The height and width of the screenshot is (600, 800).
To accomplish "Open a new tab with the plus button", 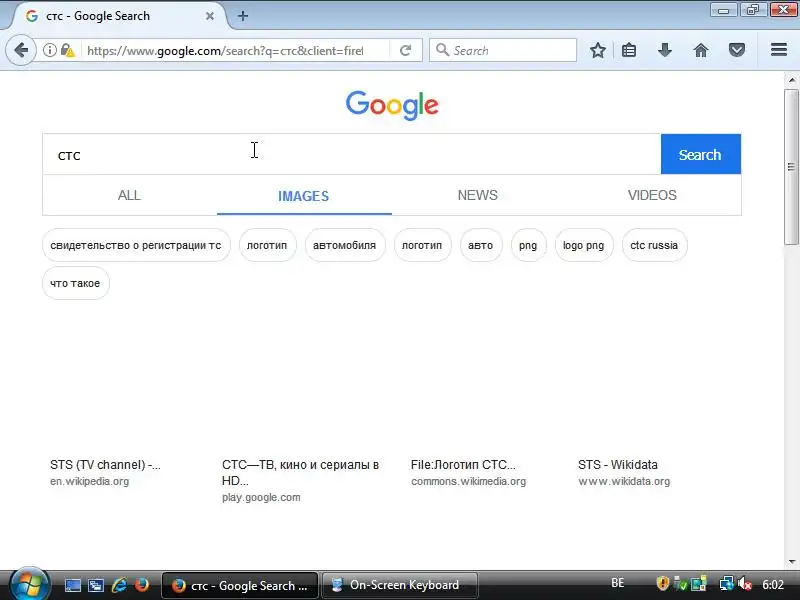I will 243,16.
